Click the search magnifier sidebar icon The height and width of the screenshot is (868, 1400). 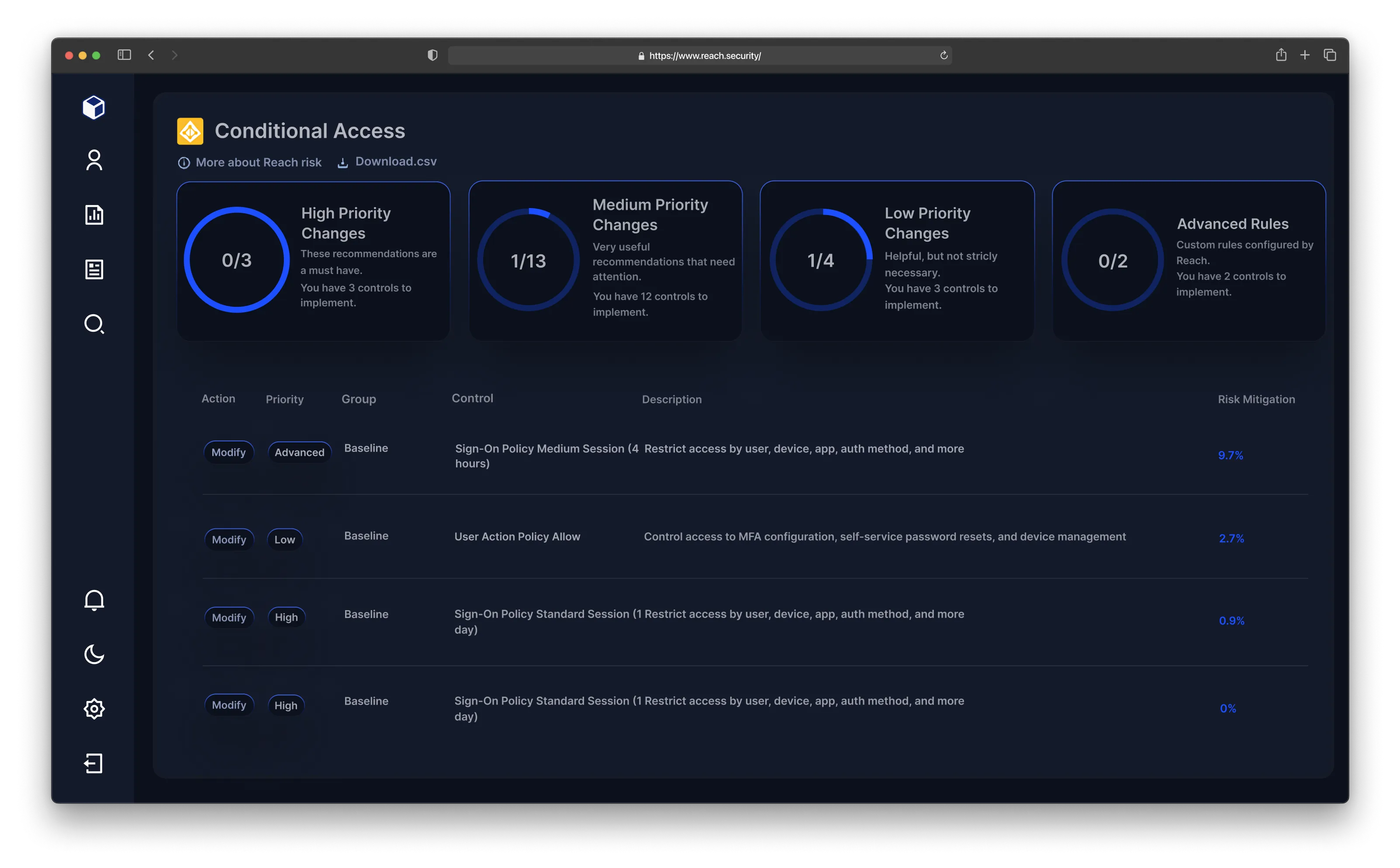click(x=94, y=324)
